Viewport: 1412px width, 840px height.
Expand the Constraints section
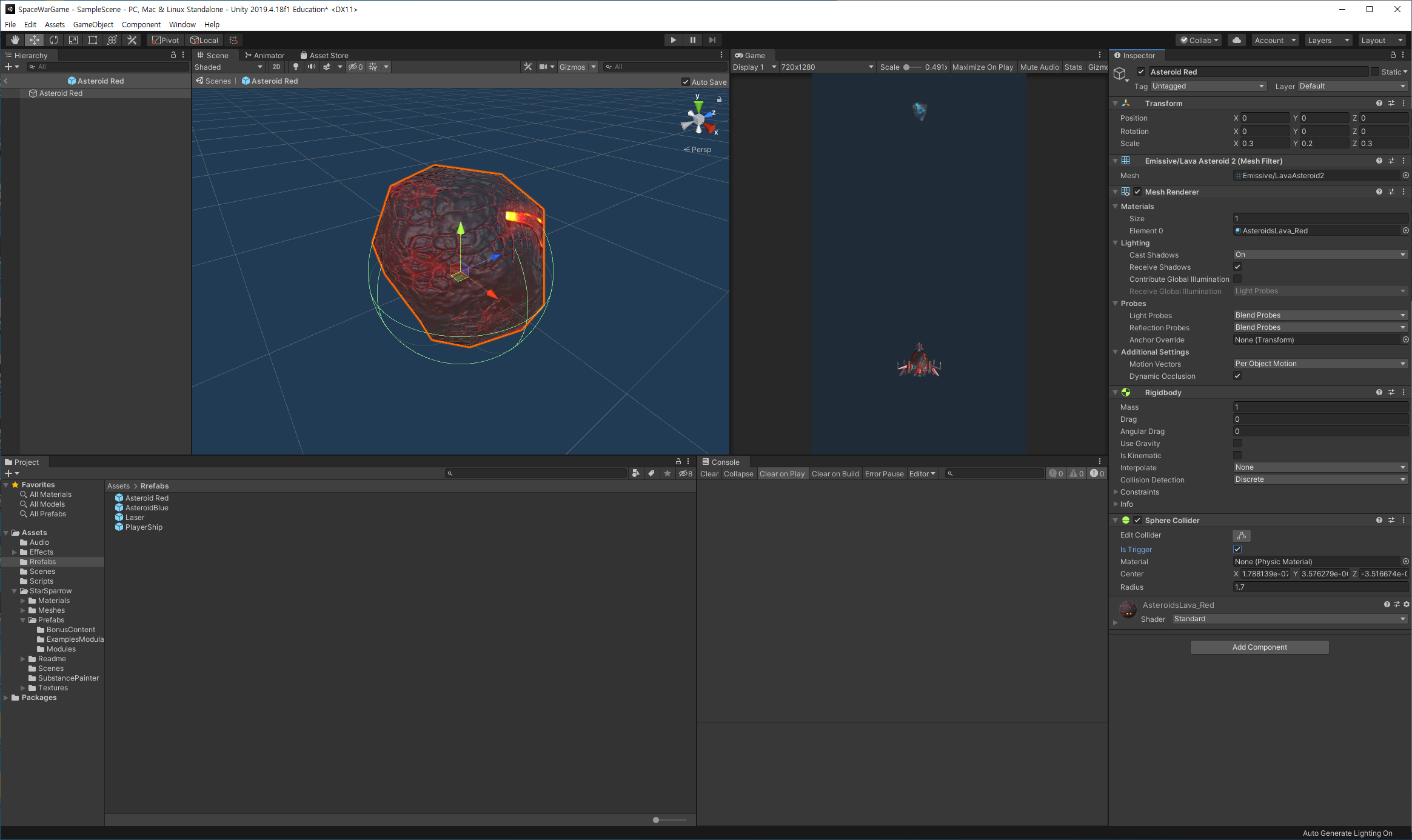1116,492
